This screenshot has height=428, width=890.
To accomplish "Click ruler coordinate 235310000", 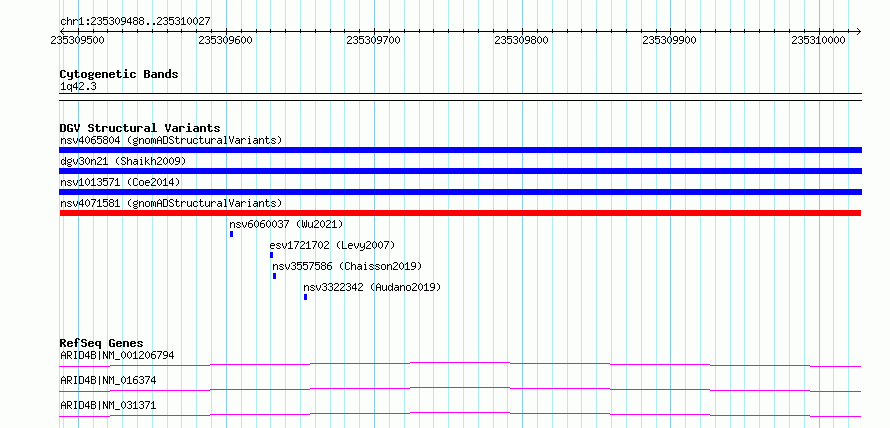I will [x=818, y=40].
